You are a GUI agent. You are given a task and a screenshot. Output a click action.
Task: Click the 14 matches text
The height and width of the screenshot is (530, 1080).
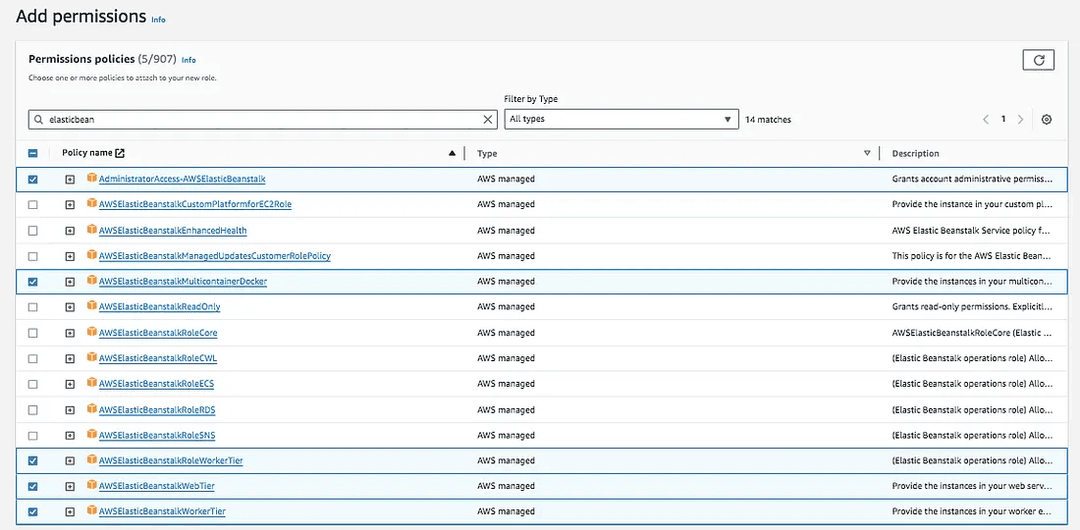coord(768,120)
